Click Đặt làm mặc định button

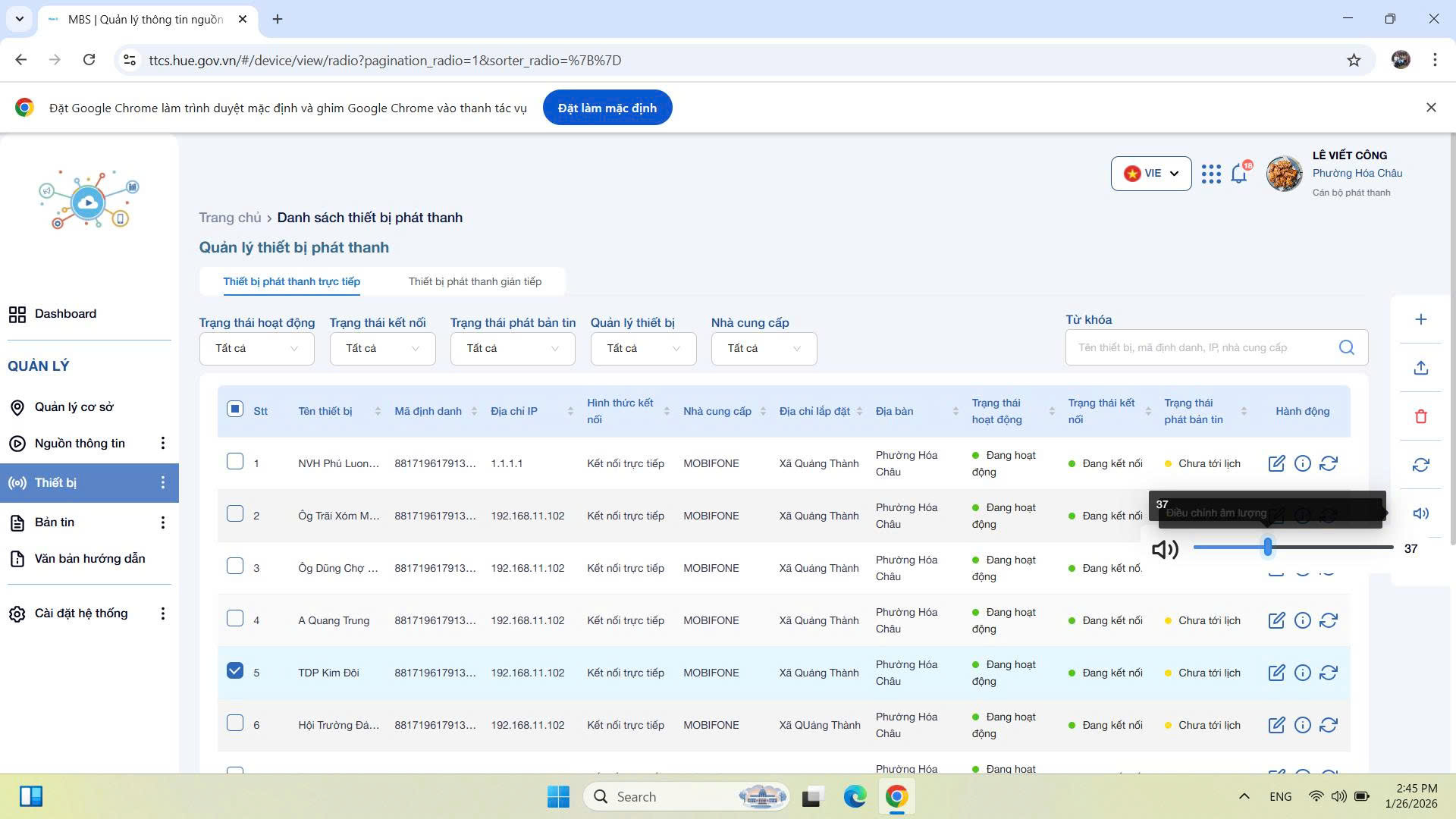click(x=607, y=108)
